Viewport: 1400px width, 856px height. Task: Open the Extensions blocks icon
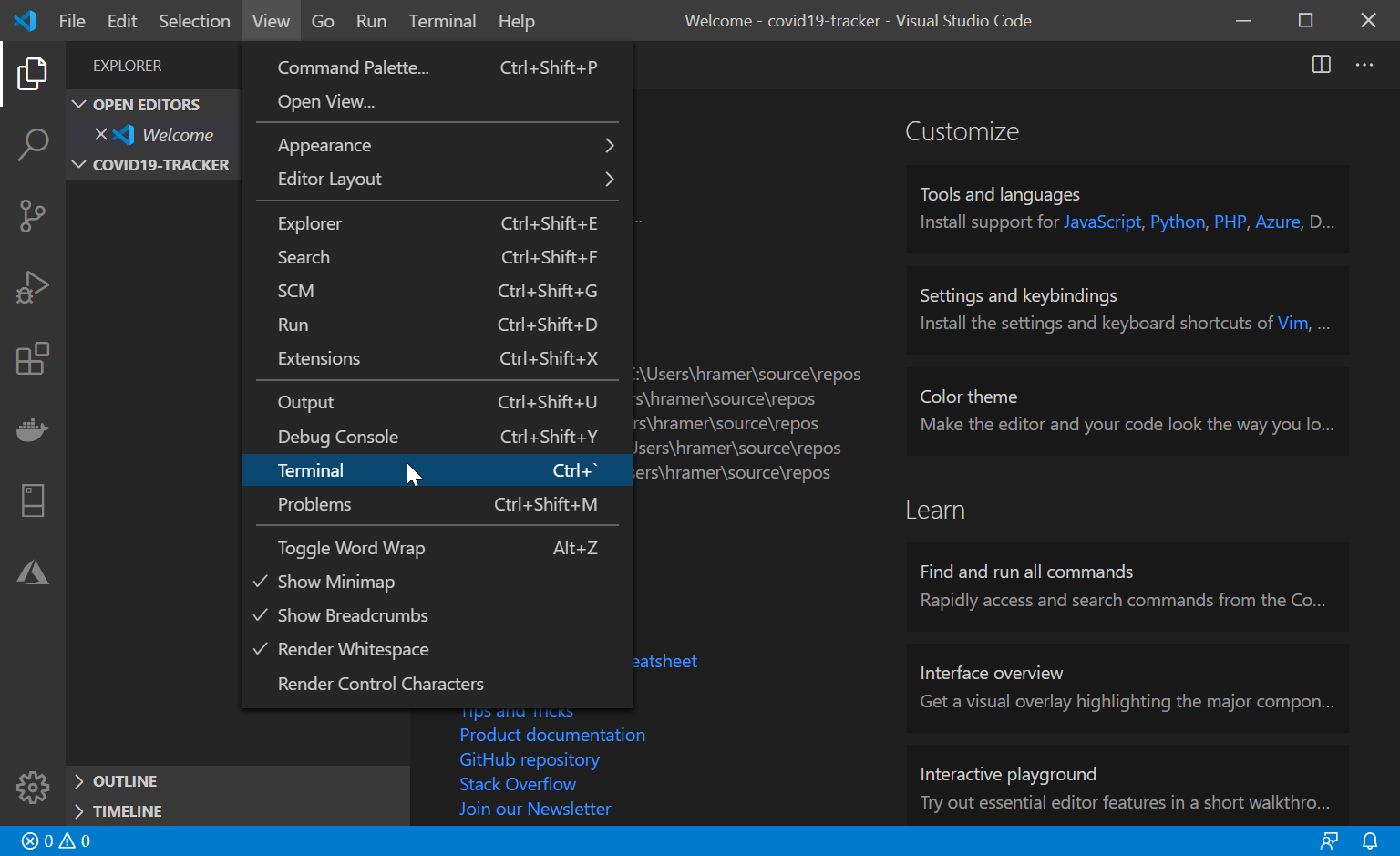(32, 358)
